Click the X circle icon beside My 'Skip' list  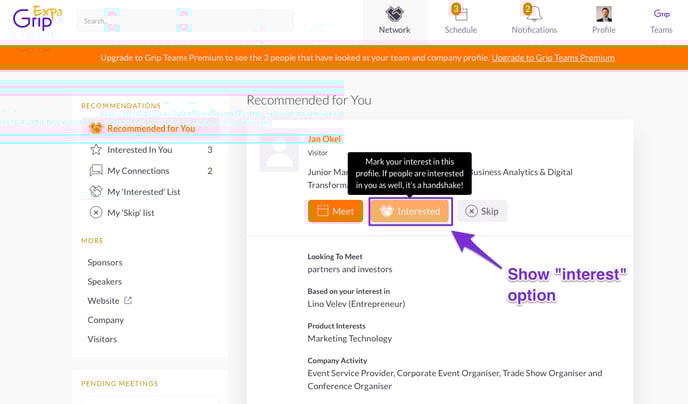coord(96,212)
